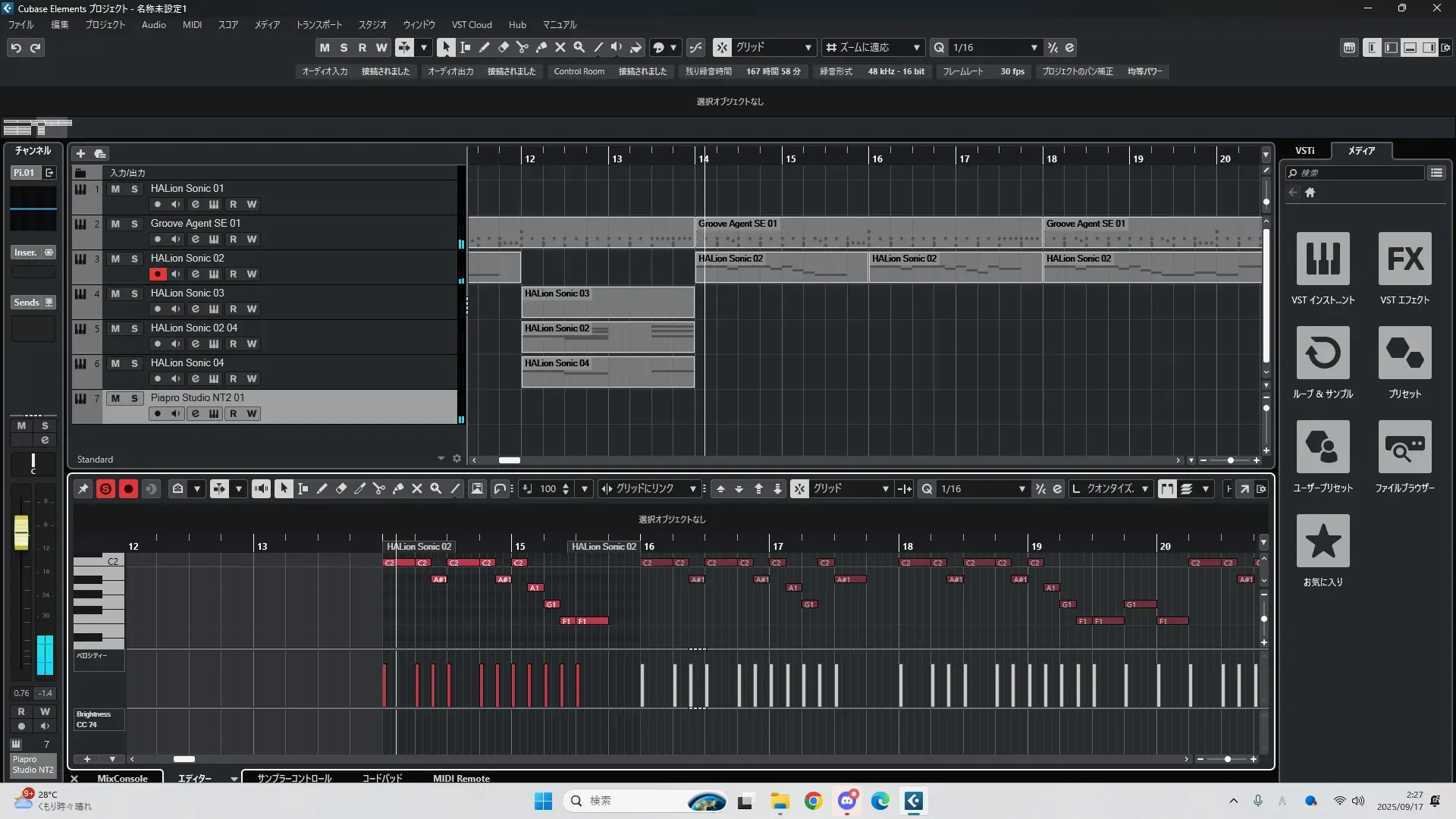Select the Eraser tool in main toolbar
Viewport: 1456px width, 819px height.
click(x=503, y=48)
